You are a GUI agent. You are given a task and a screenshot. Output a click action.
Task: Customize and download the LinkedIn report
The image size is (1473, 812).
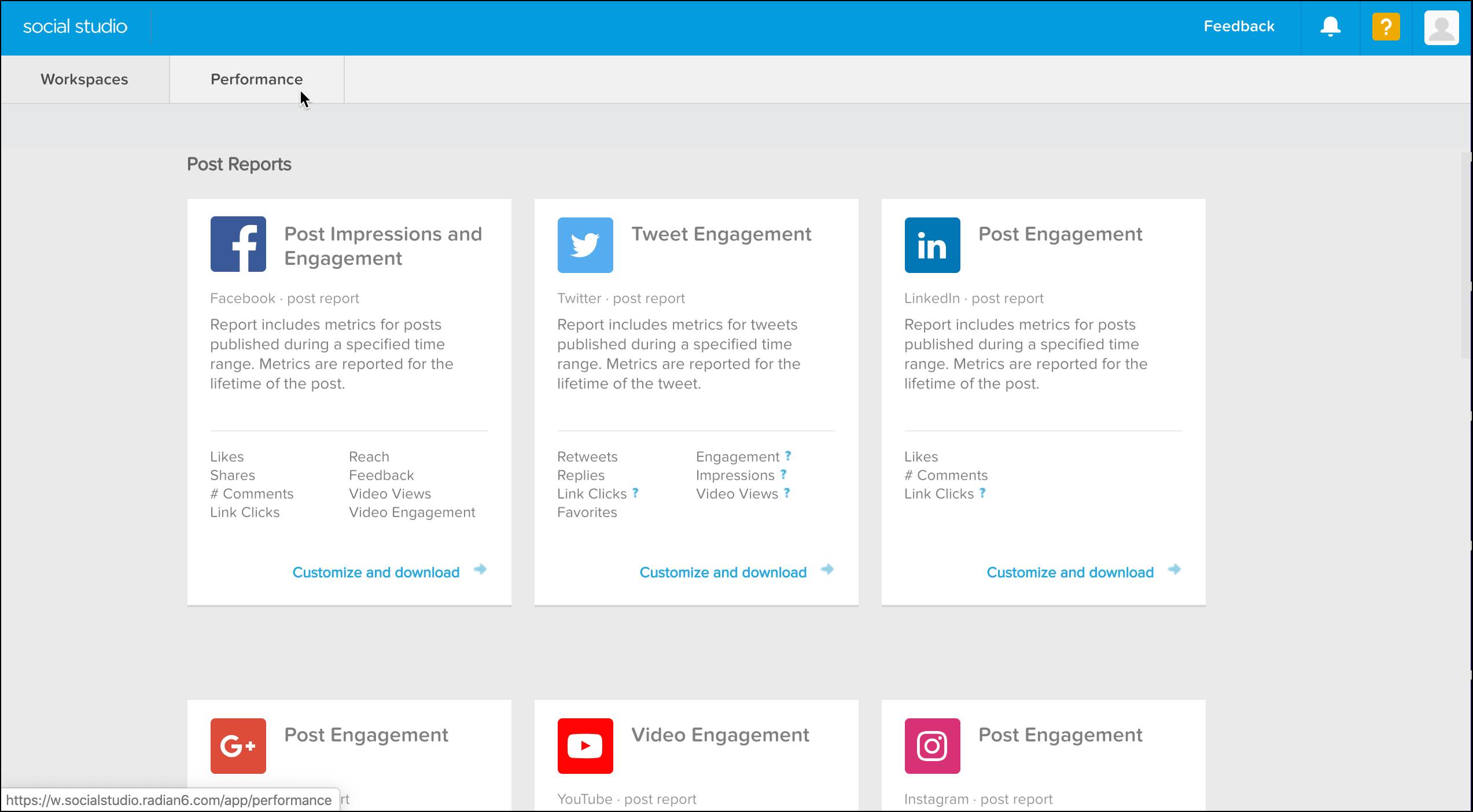(1070, 573)
